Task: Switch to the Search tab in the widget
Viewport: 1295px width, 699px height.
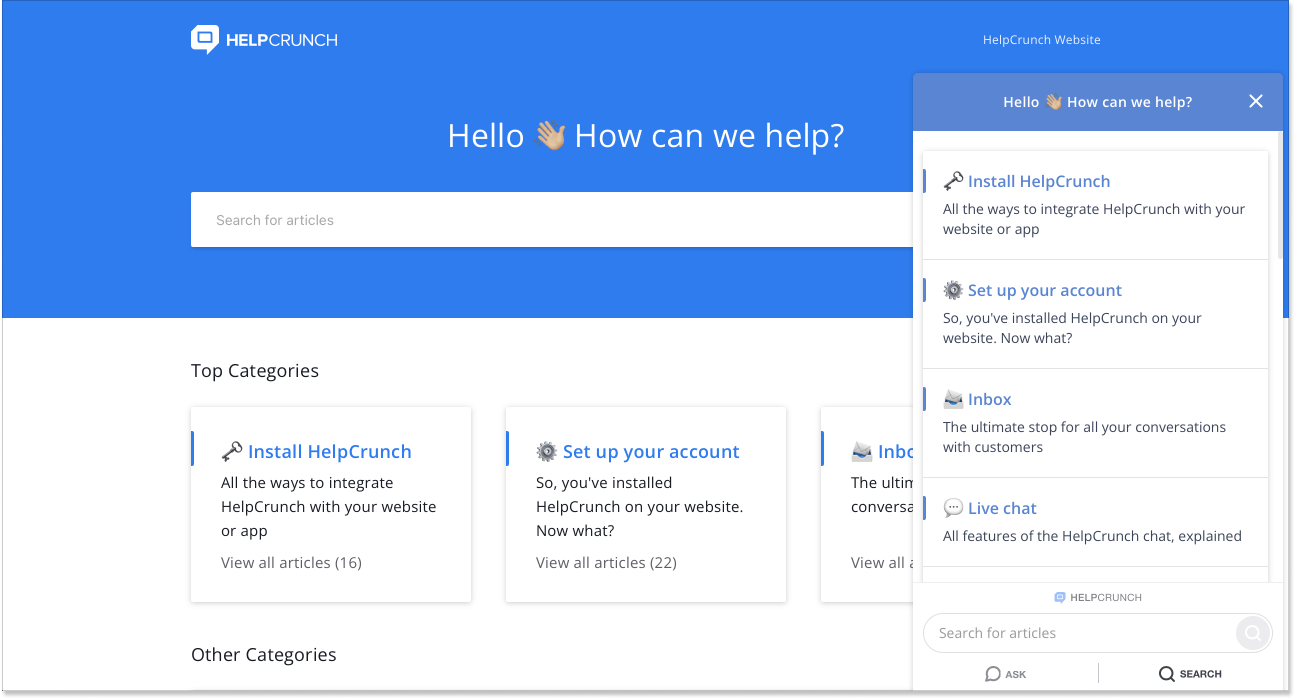Action: (x=1190, y=674)
